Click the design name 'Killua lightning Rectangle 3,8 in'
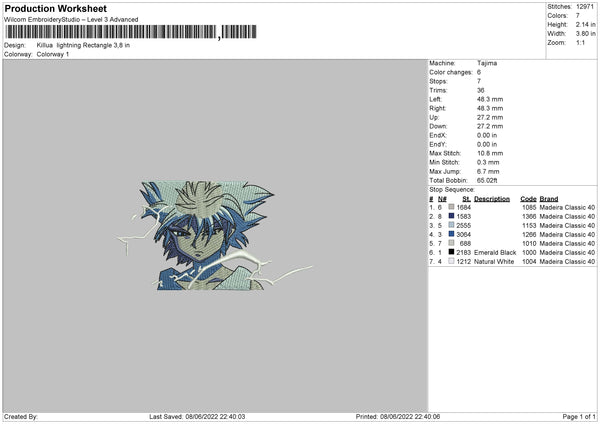Viewport: 600px width, 424px height. [x=83, y=45]
